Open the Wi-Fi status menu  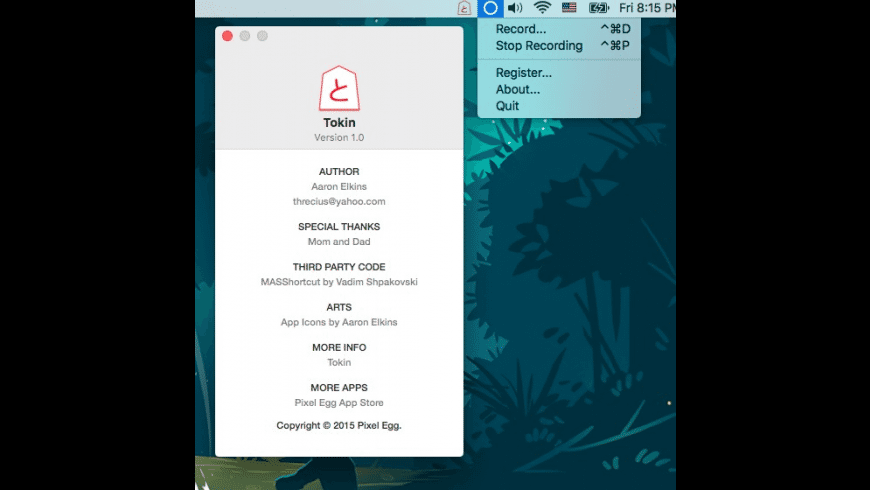[x=542, y=8]
